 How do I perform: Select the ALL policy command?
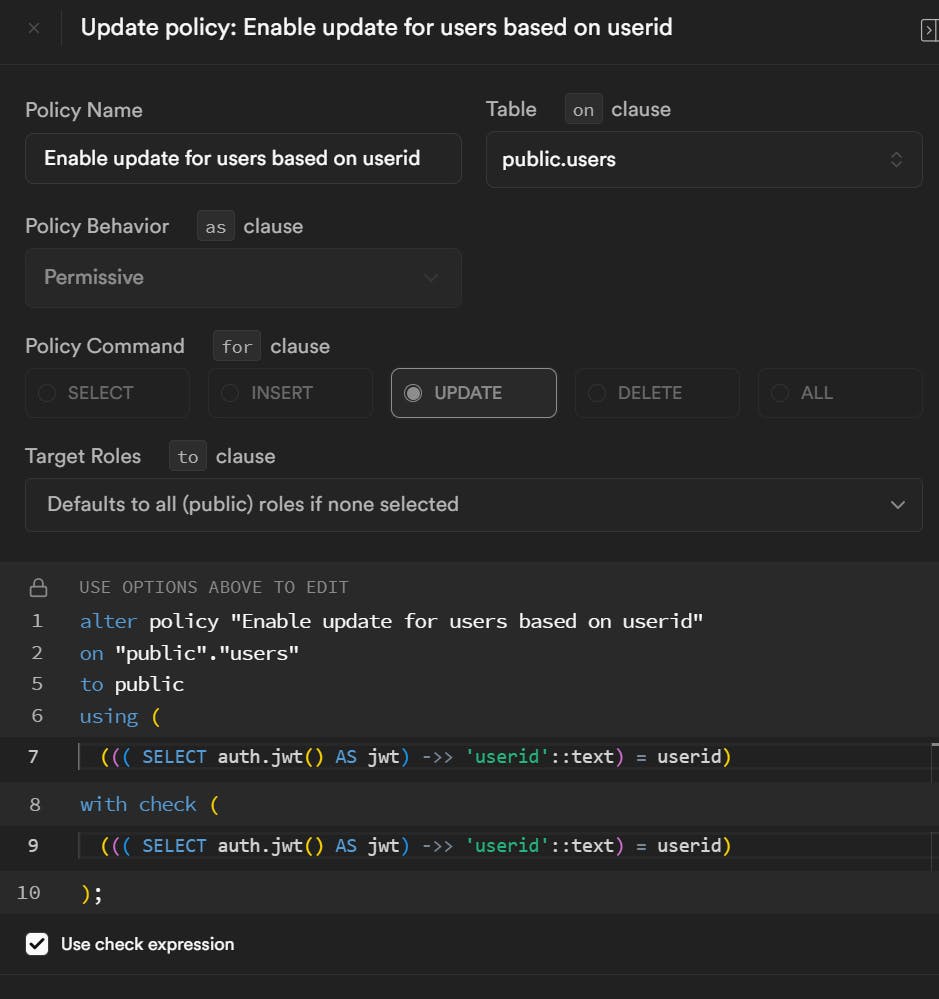839,393
